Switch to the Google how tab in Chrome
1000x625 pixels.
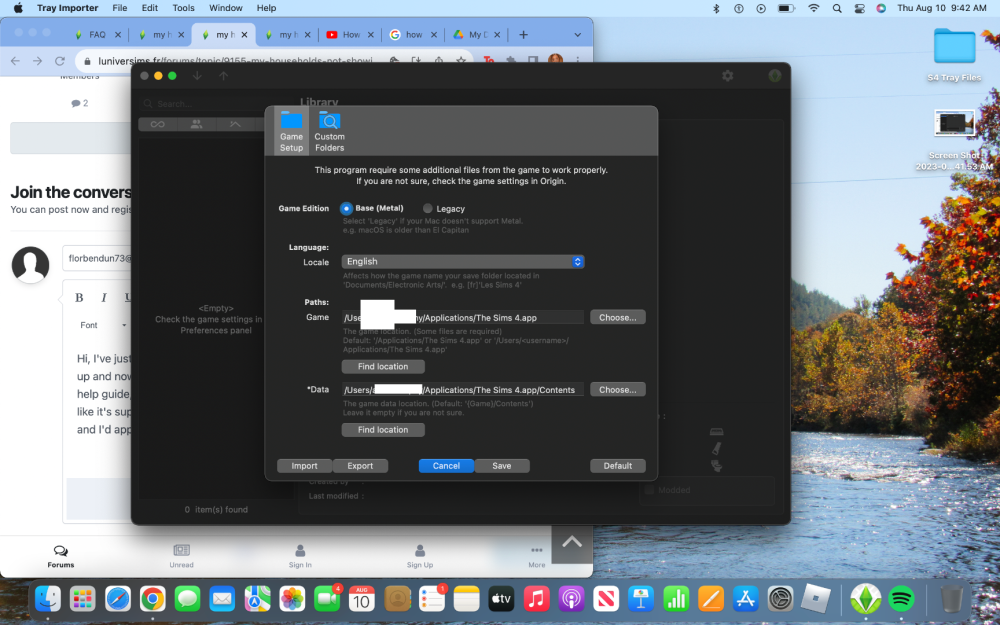click(413, 34)
